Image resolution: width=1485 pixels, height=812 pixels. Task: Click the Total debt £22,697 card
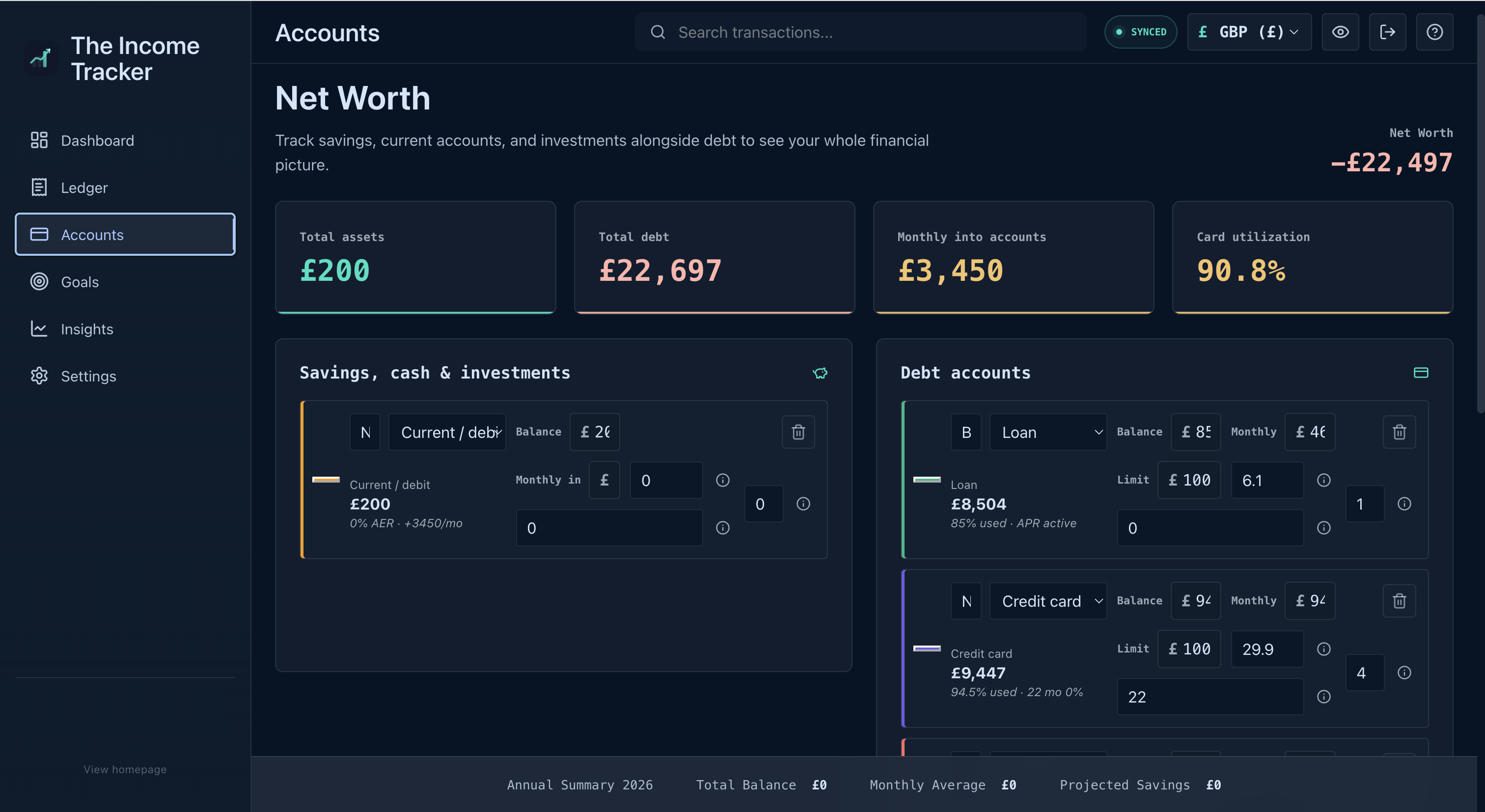pyautogui.click(x=714, y=257)
